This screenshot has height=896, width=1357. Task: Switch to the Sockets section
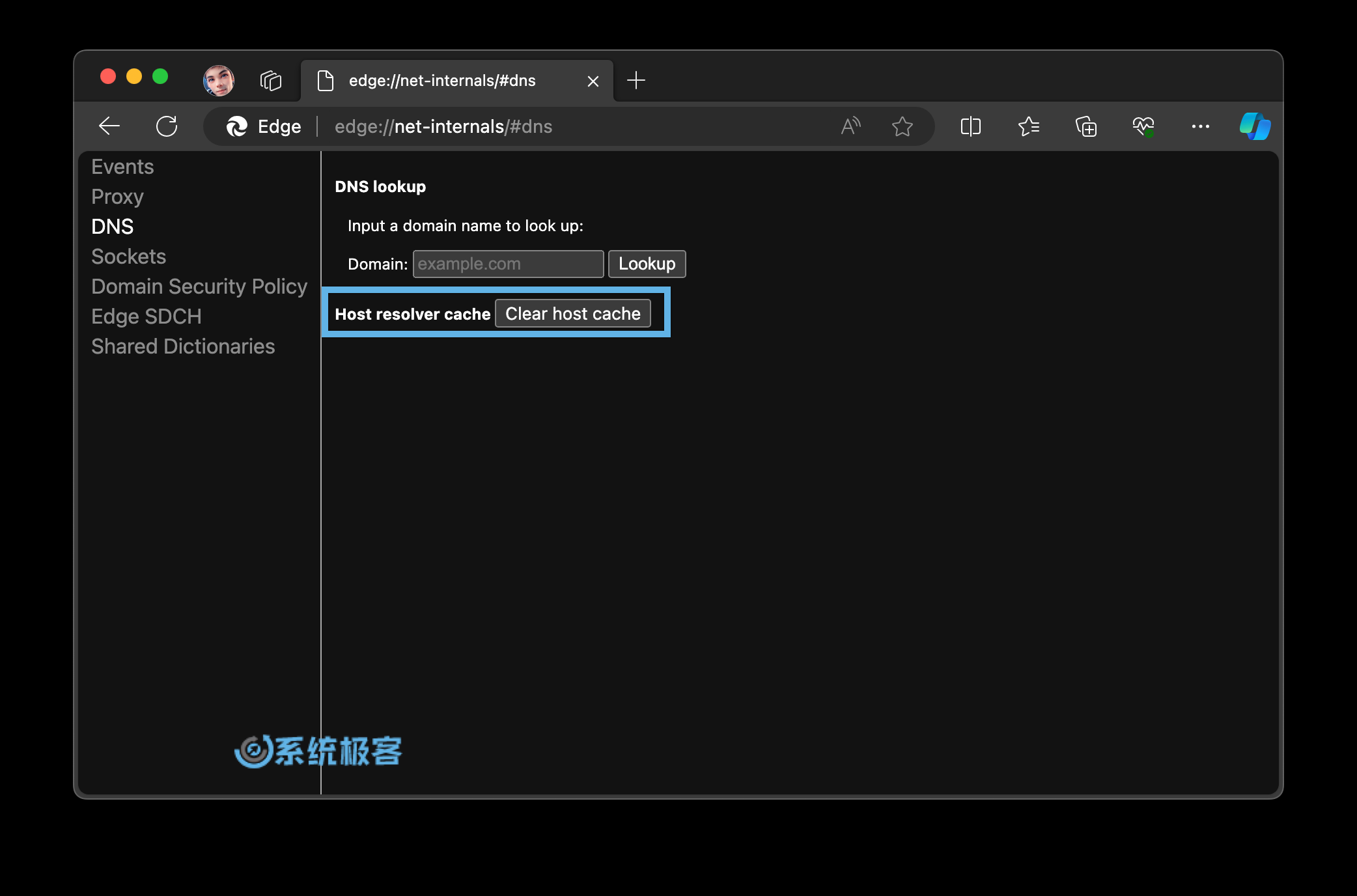(128, 257)
